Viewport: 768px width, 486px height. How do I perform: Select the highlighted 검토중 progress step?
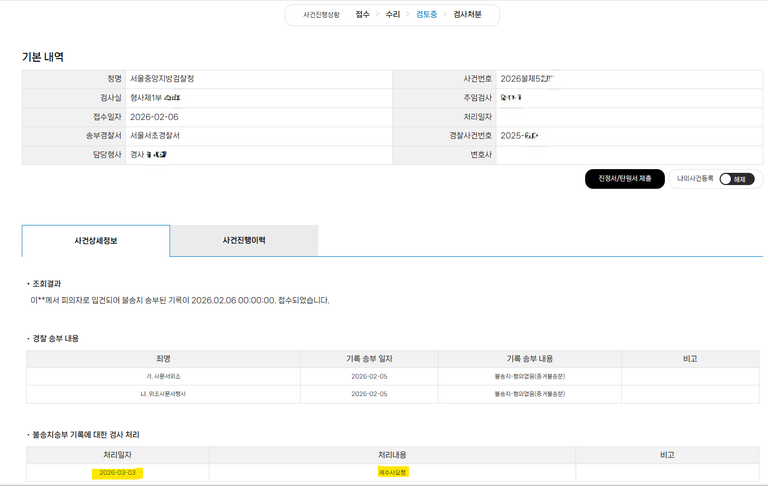pyautogui.click(x=426, y=15)
